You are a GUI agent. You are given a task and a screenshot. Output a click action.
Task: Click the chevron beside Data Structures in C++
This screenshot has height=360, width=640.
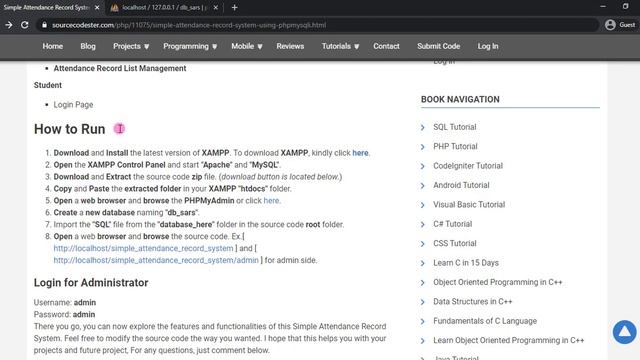click(x=423, y=302)
